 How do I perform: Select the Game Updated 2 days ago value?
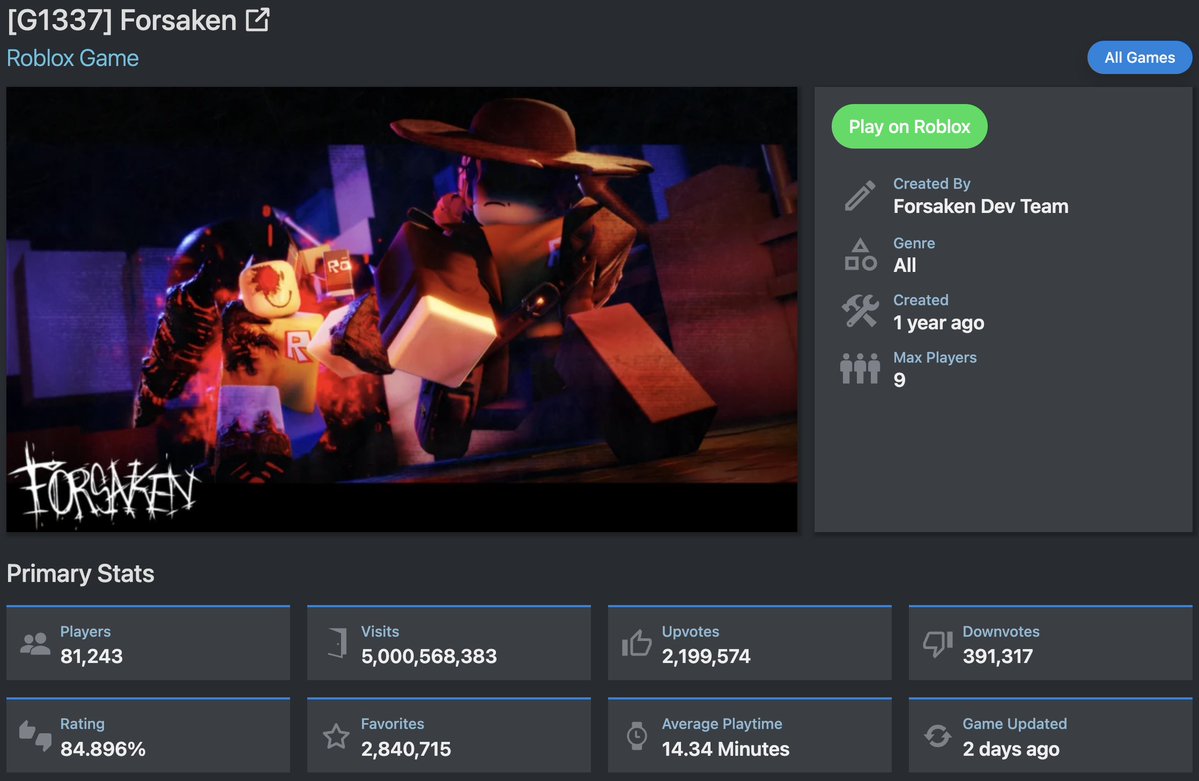pos(1011,749)
